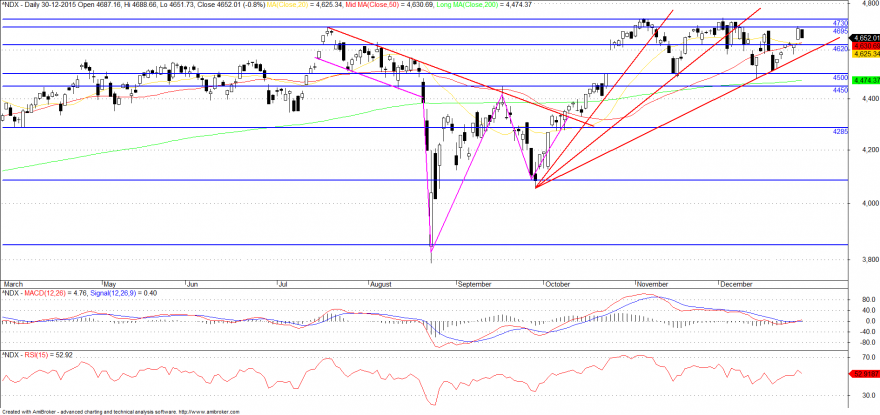Image resolution: width=880 pixels, height=415 pixels.
Task: Click the 4,800 price axis value
Action: click(869, 3)
